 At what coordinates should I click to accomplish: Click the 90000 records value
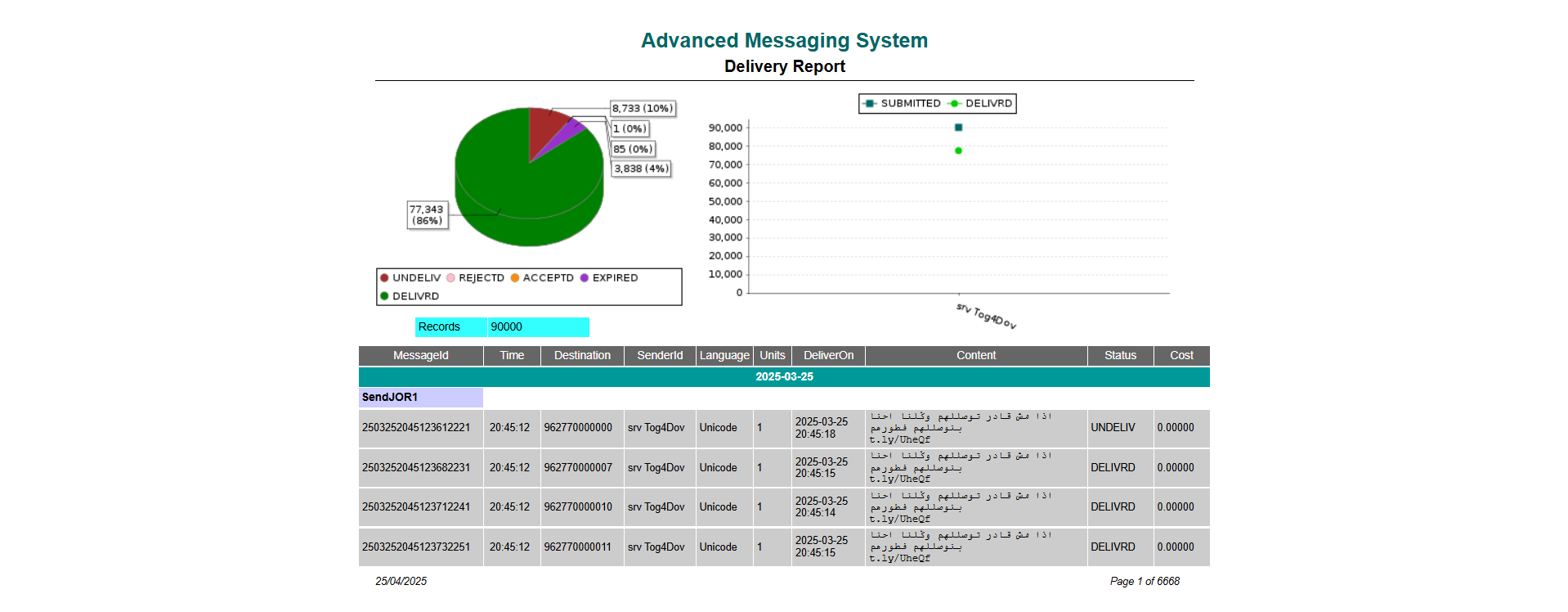coord(538,326)
